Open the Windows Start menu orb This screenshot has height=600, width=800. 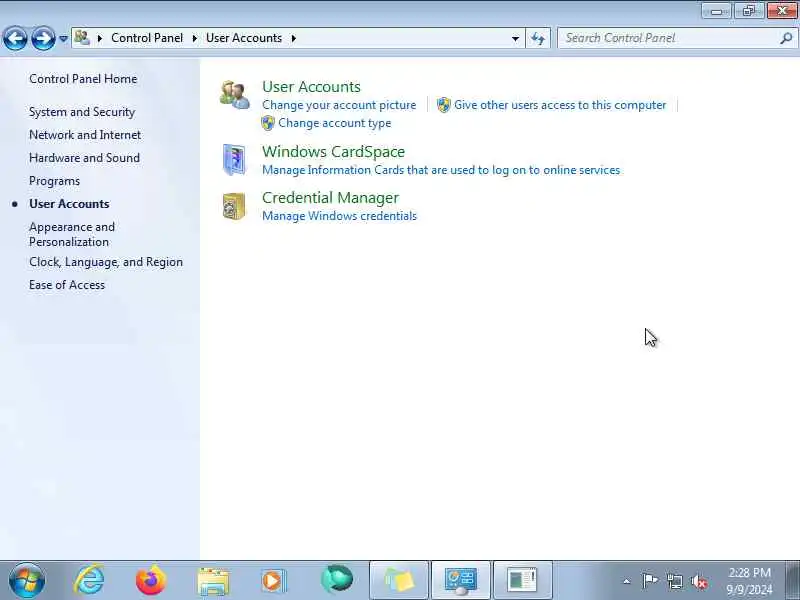pos(27,580)
